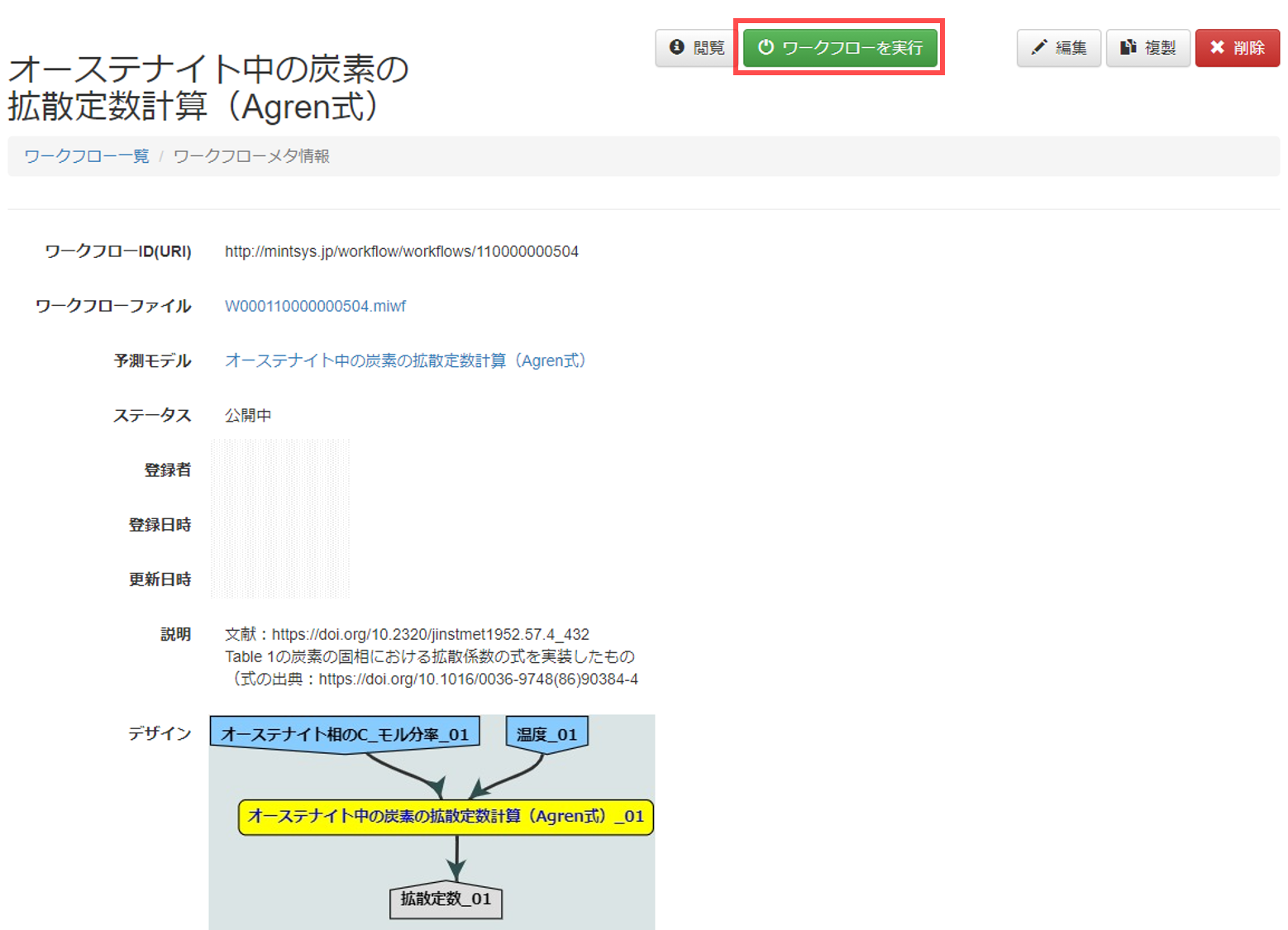Click the info icon in the 閲覧 button
The image size is (1288, 930).
675,47
